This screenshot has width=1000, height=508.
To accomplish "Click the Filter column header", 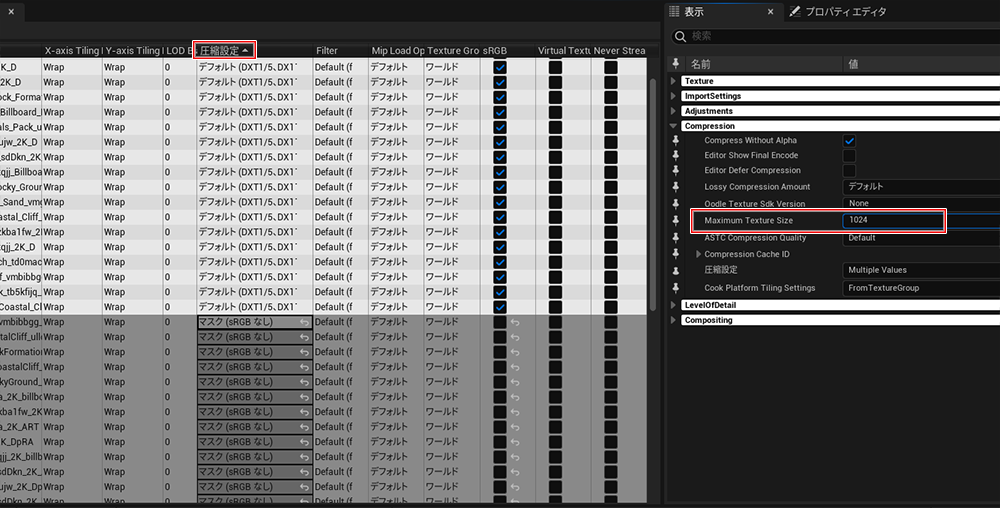I will coord(327,50).
